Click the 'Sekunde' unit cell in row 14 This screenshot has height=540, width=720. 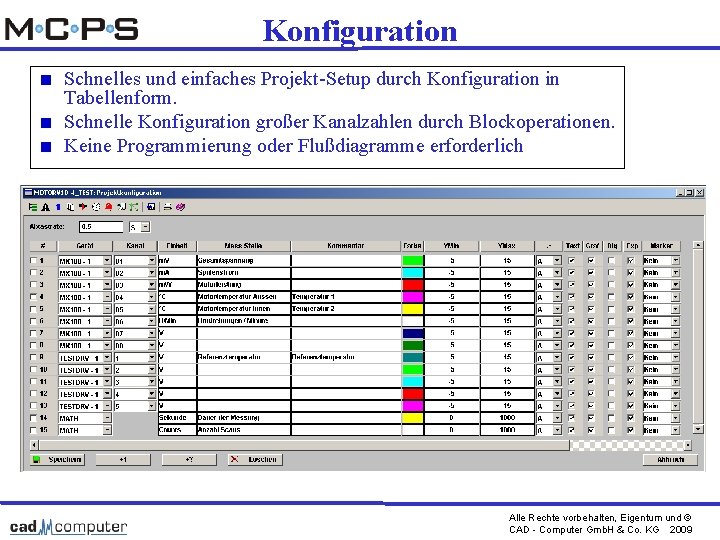tap(177, 418)
